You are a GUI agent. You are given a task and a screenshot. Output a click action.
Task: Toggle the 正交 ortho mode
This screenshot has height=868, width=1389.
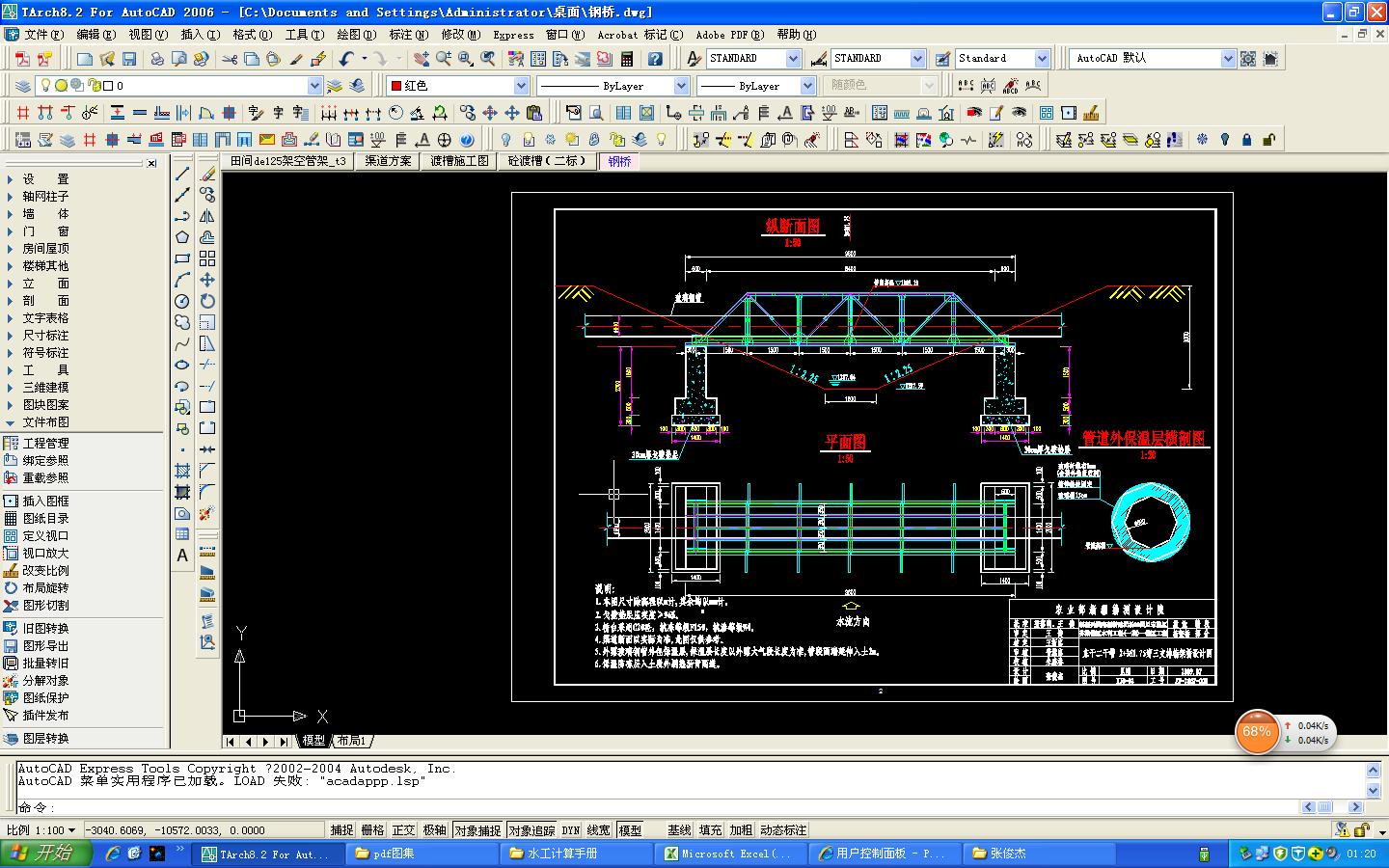tap(403, 829)
